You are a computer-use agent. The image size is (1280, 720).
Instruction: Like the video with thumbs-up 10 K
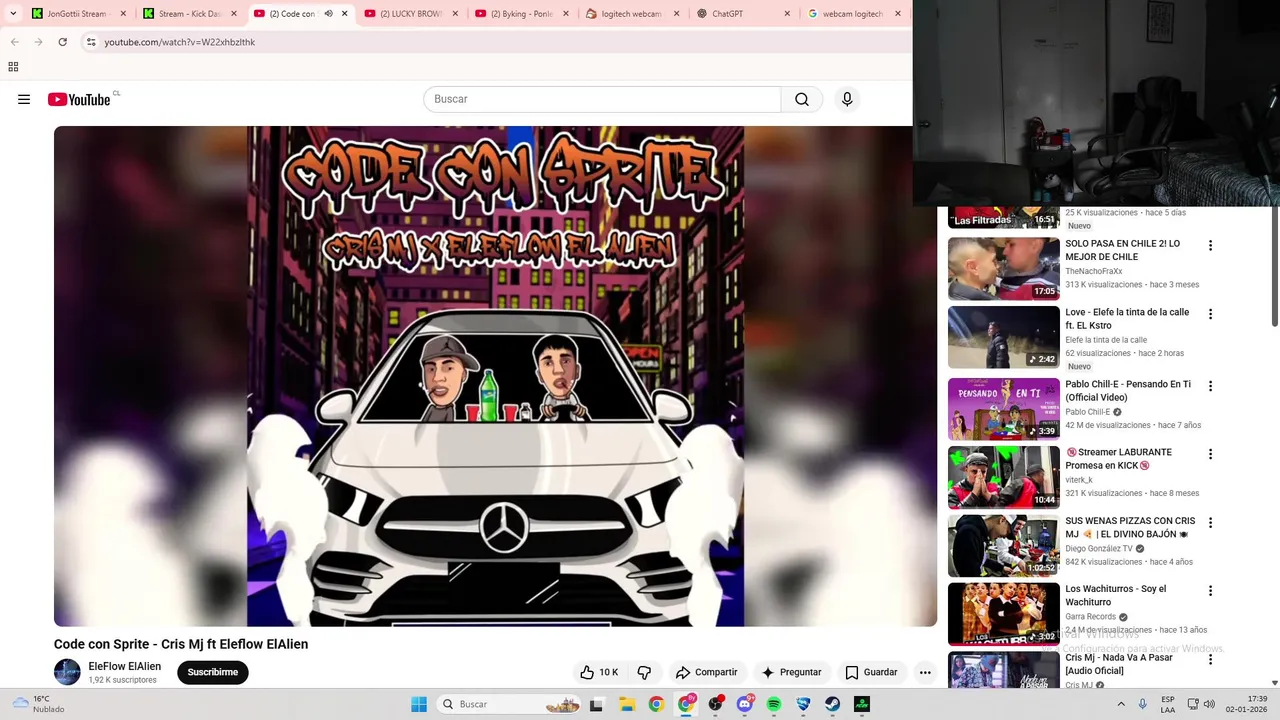[x=599, y=672]
